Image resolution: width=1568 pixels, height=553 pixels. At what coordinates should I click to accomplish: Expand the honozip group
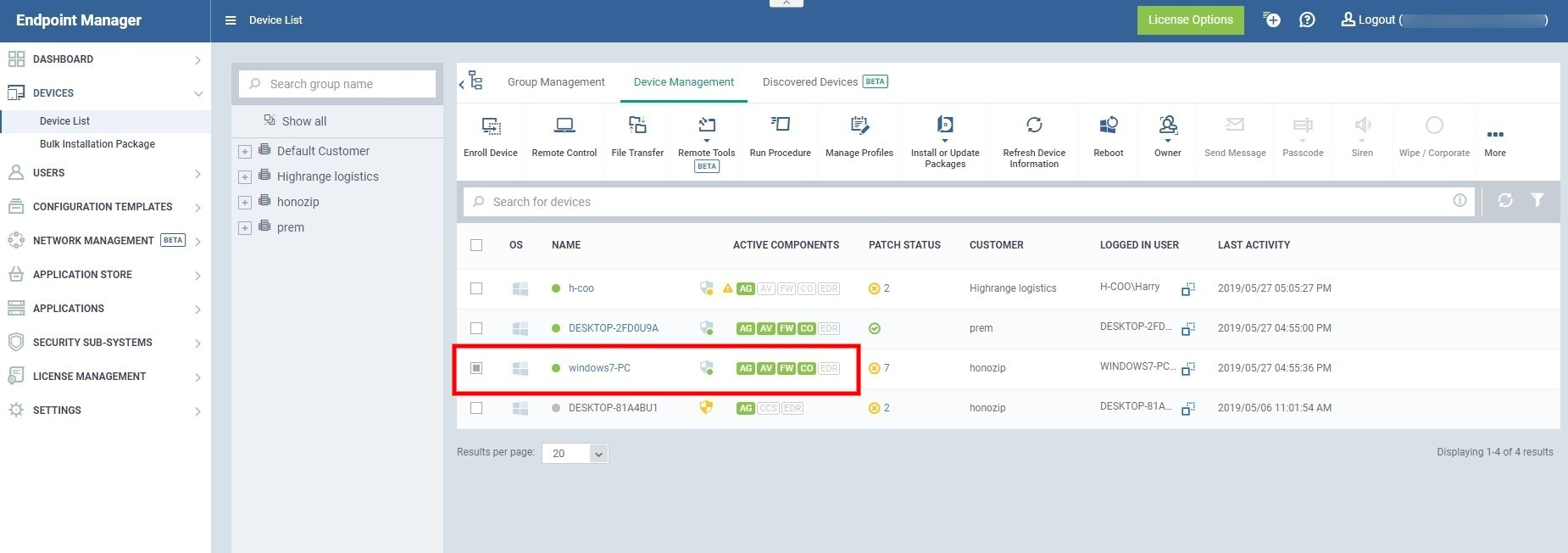(245, 203)
